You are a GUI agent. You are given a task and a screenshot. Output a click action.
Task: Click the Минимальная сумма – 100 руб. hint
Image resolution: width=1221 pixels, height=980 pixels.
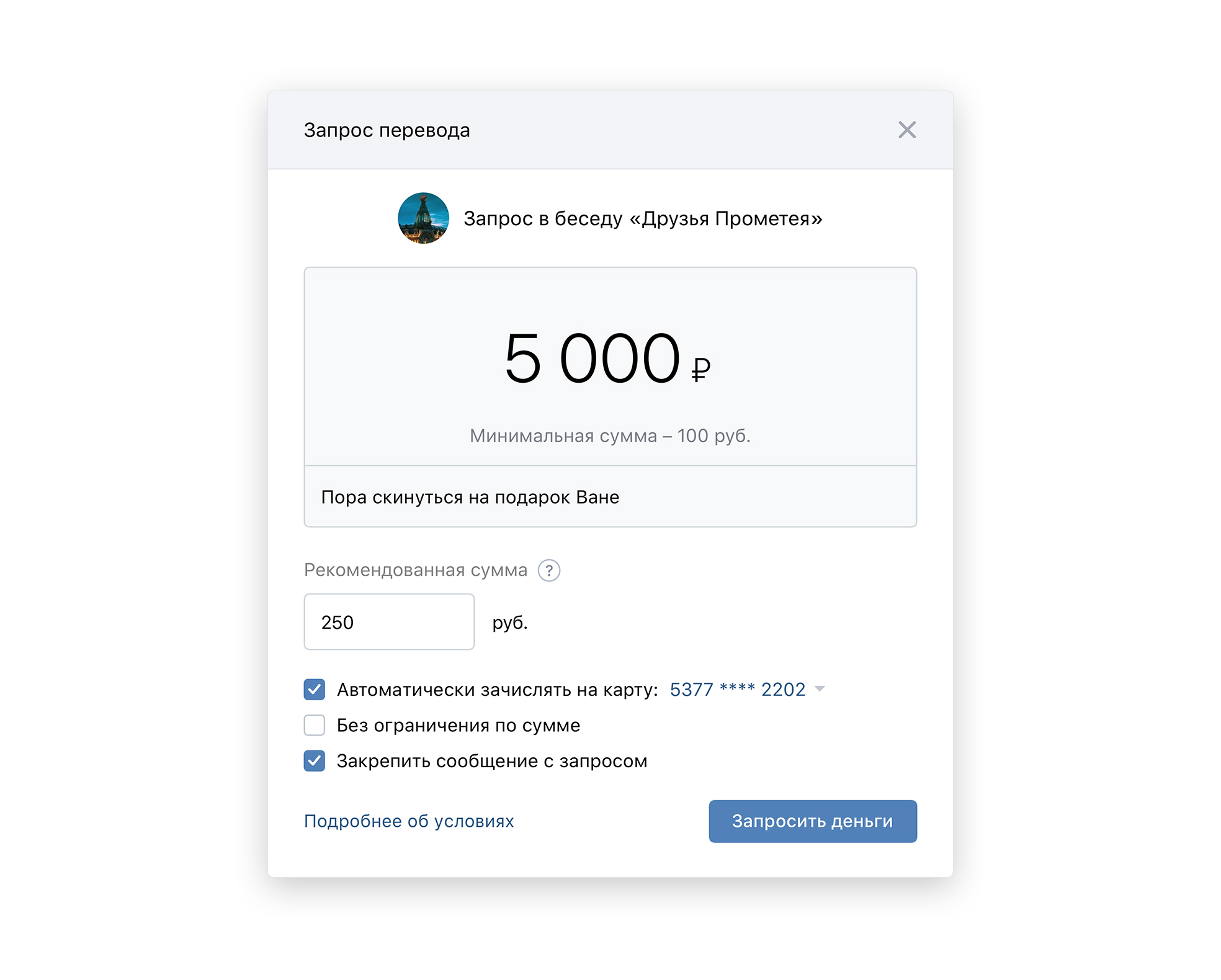(x=610, y=436)
